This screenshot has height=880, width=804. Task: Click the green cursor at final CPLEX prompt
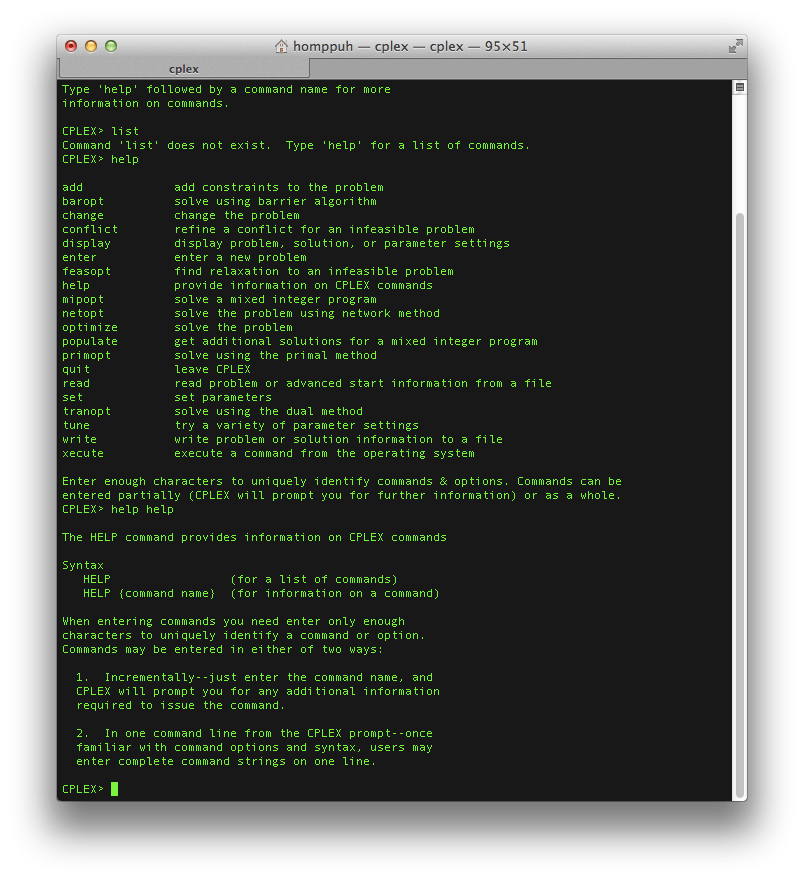pos(114,789)
